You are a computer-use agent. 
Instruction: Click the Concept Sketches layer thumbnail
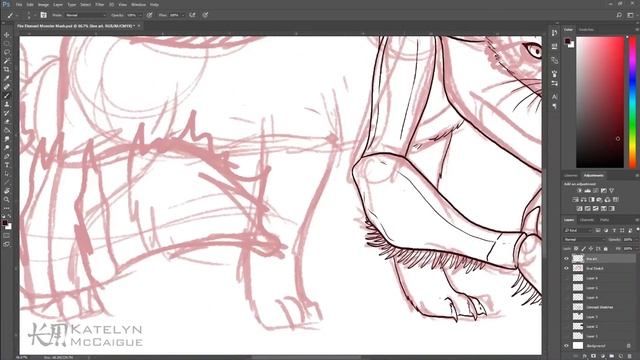pos(578,307)
